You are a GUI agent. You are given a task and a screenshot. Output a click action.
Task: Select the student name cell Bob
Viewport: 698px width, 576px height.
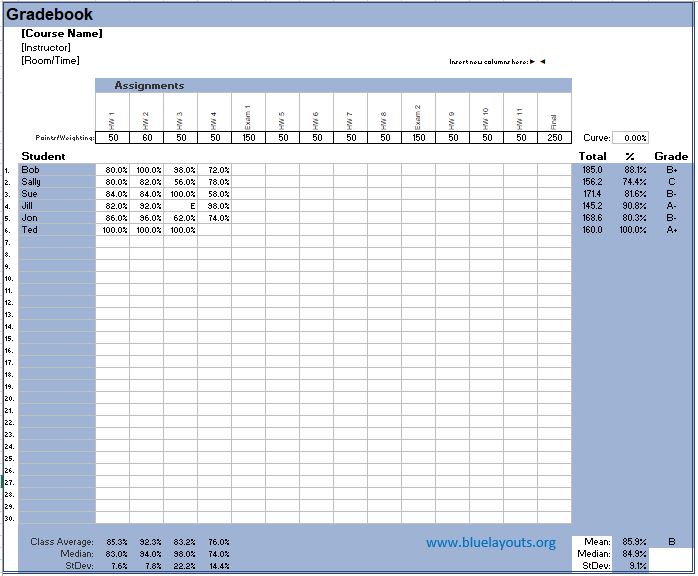point(57,170)
